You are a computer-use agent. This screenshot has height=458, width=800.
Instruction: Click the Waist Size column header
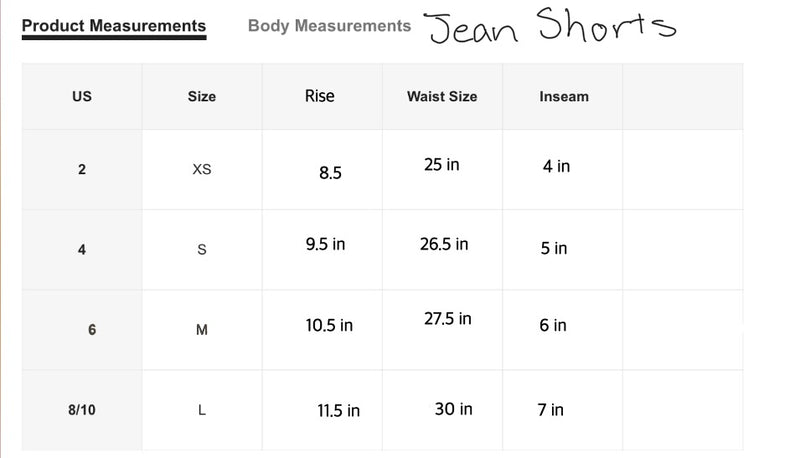(x=442, y=96)
